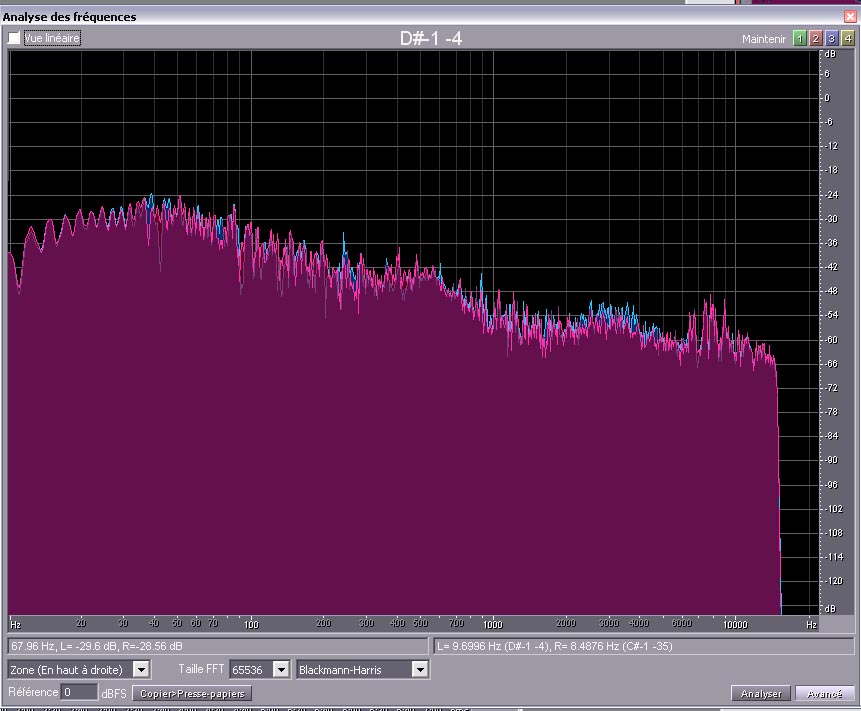Click Maintenir hold button 3
The height and width of the screenshot is (711, 861).
pyautogui.click(x=831, y=38)
